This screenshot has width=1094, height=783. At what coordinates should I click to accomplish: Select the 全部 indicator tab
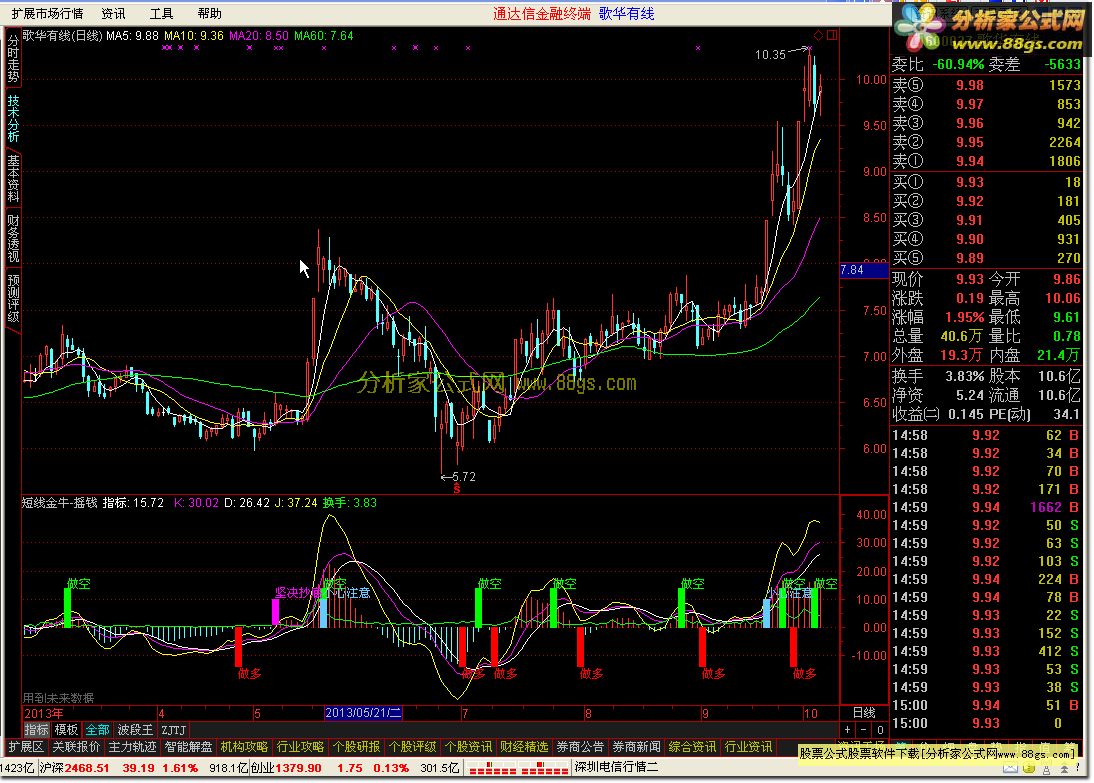pos(97,730)
